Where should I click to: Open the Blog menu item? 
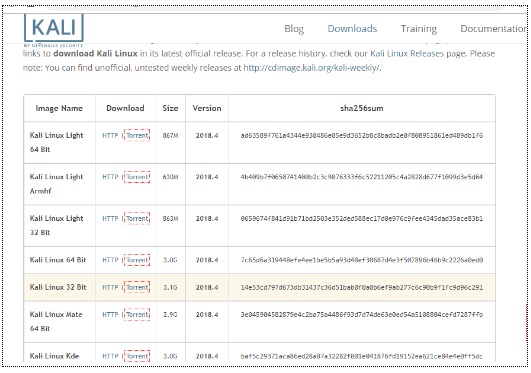point(294,29)
